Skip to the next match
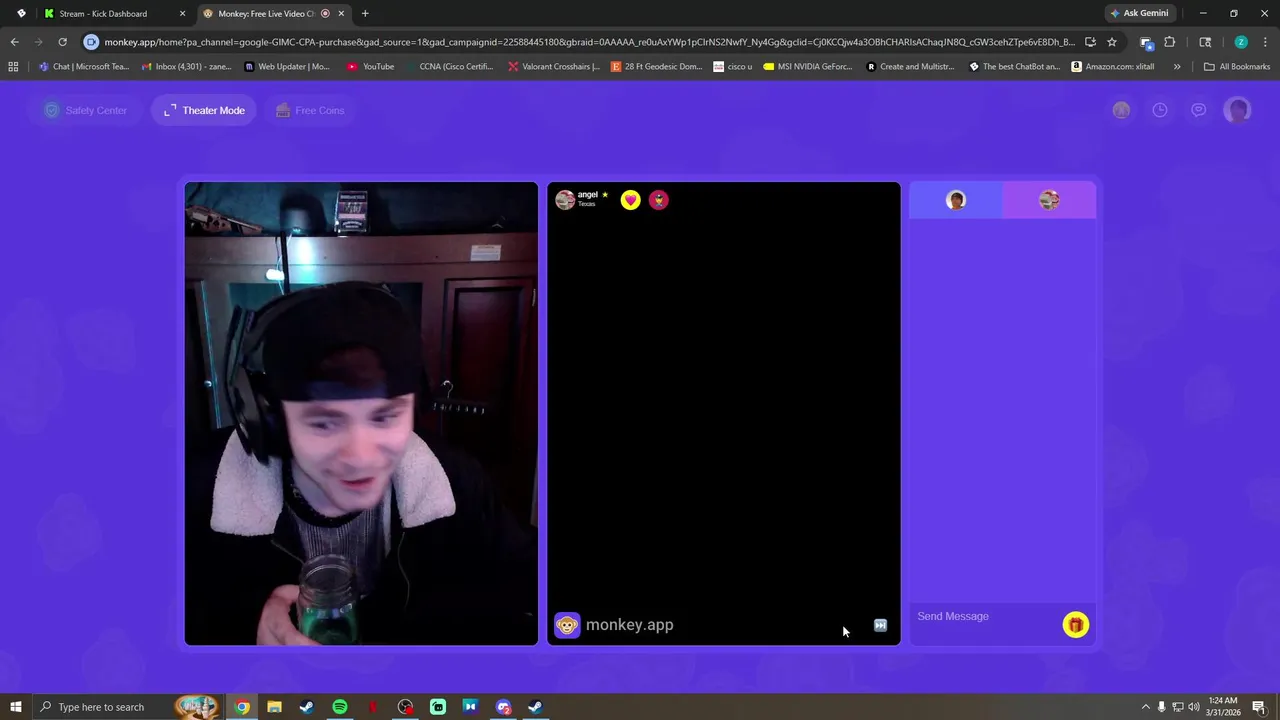 pos(880,625)
